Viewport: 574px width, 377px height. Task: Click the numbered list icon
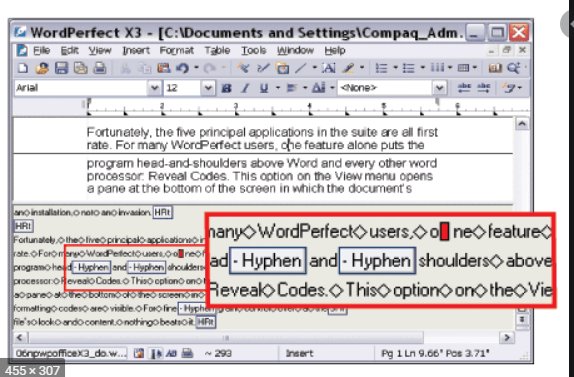[381, 68]
